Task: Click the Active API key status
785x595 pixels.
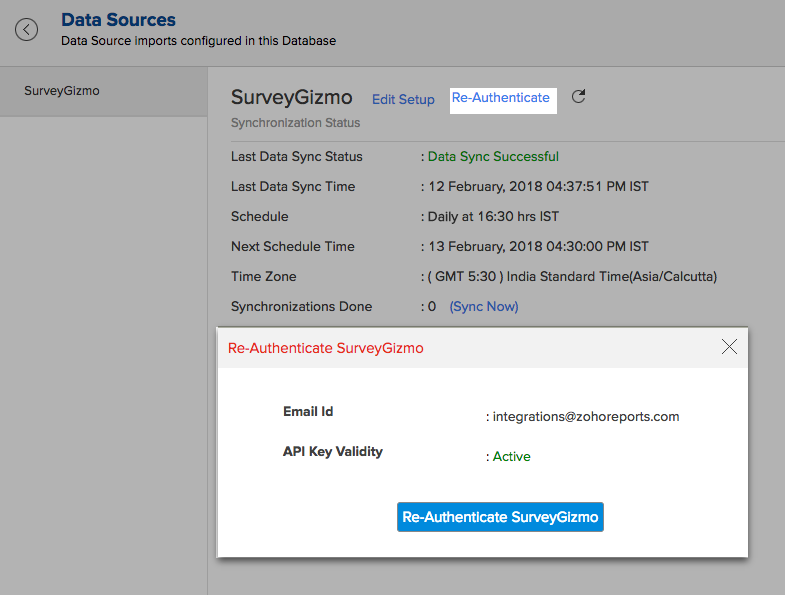Action: 511,457
